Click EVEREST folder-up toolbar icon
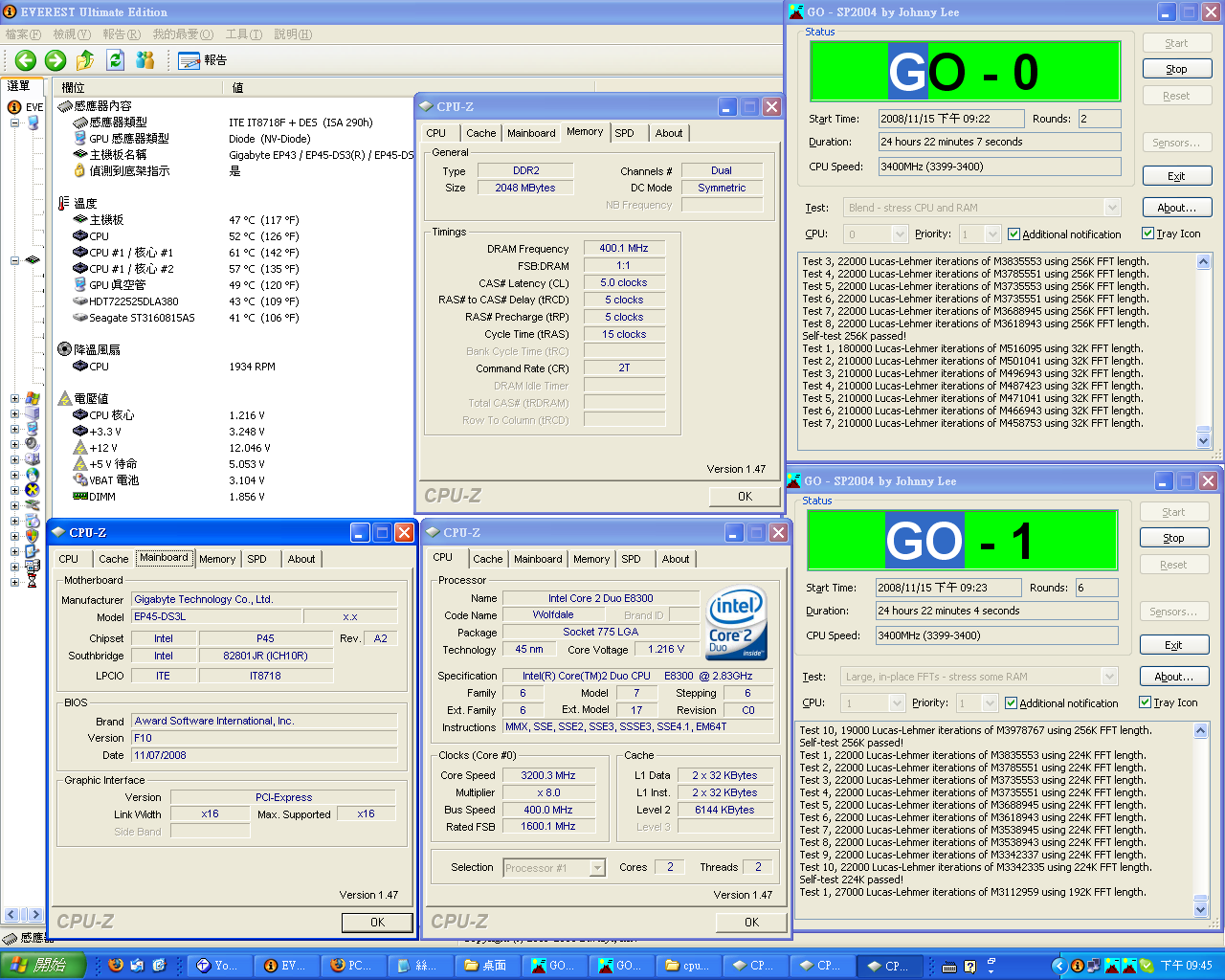Screen dimensions: 1225x980 coord(85,60)
